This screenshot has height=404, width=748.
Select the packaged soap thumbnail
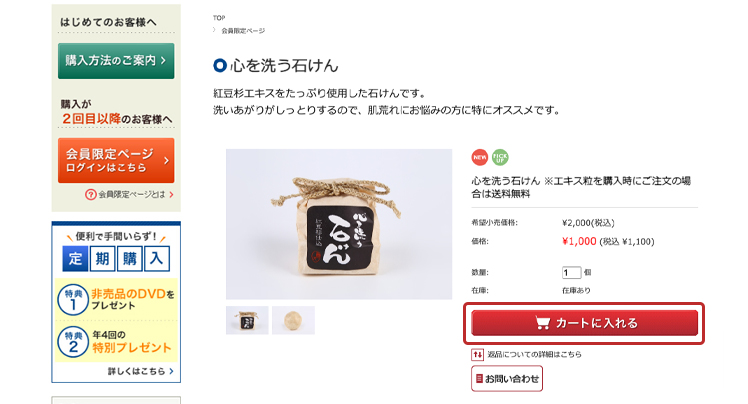click(x=247, y=320)
